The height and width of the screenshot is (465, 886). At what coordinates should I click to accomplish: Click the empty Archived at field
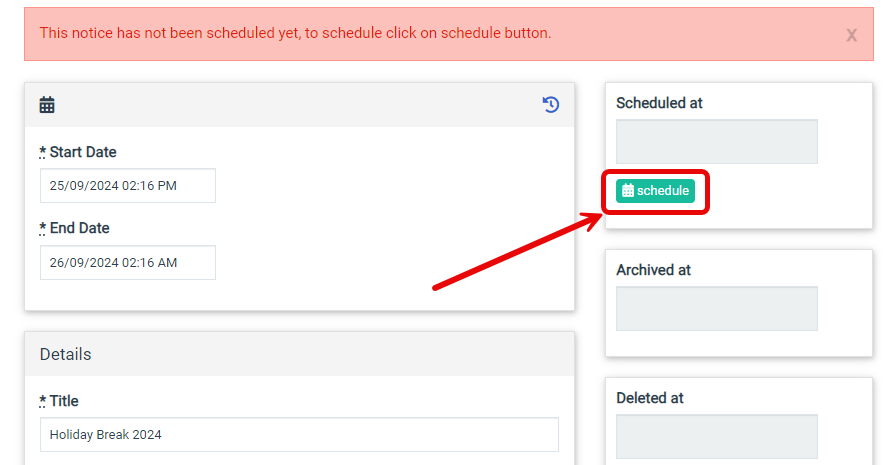click(716, 308)
